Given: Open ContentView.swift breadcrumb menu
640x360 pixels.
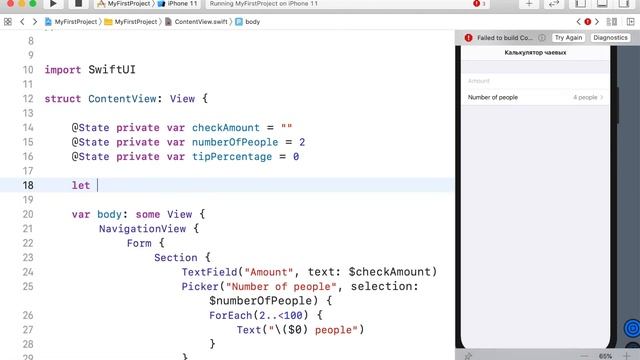Looking at the screenshot, I should click(x=196, y=22).
